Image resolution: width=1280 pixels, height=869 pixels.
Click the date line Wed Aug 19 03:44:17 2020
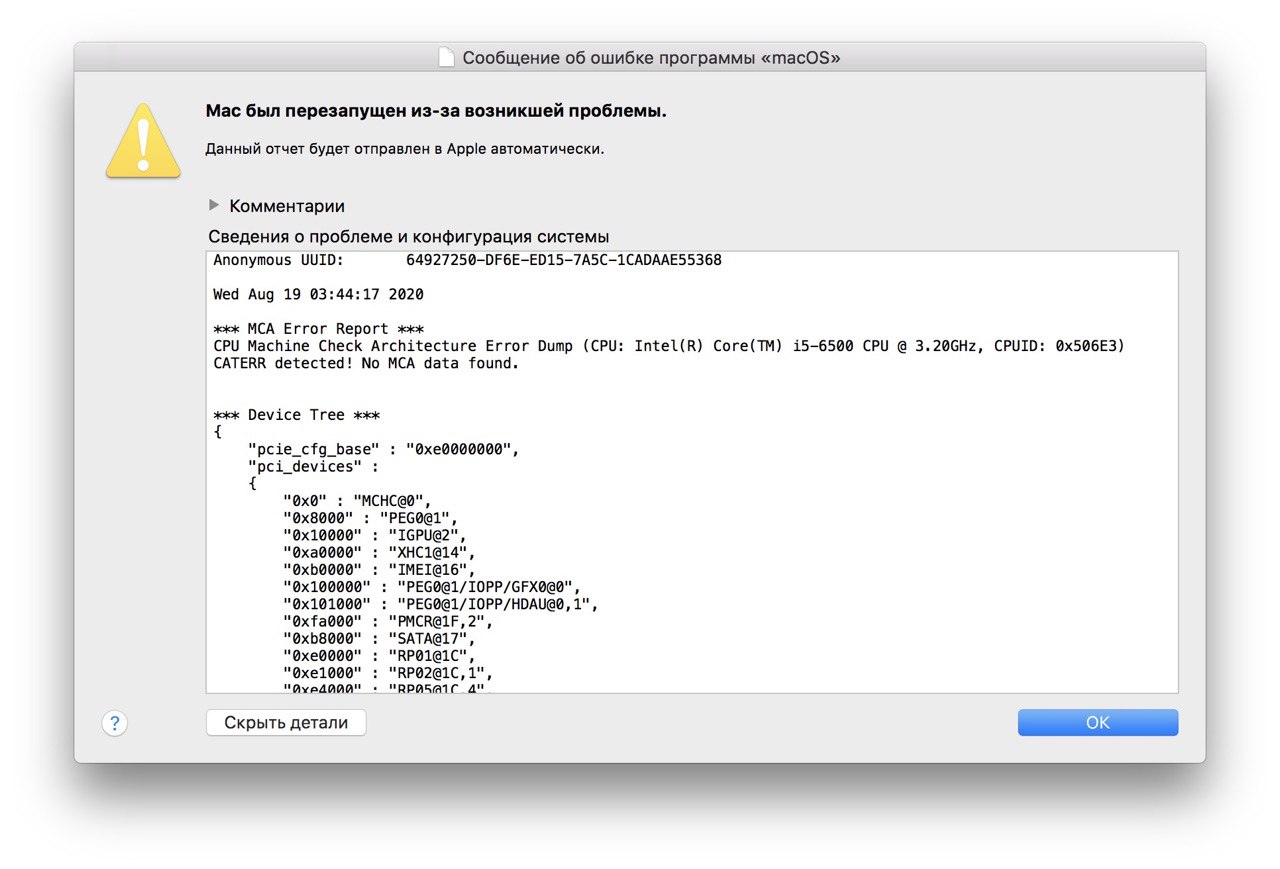[319, 295]
